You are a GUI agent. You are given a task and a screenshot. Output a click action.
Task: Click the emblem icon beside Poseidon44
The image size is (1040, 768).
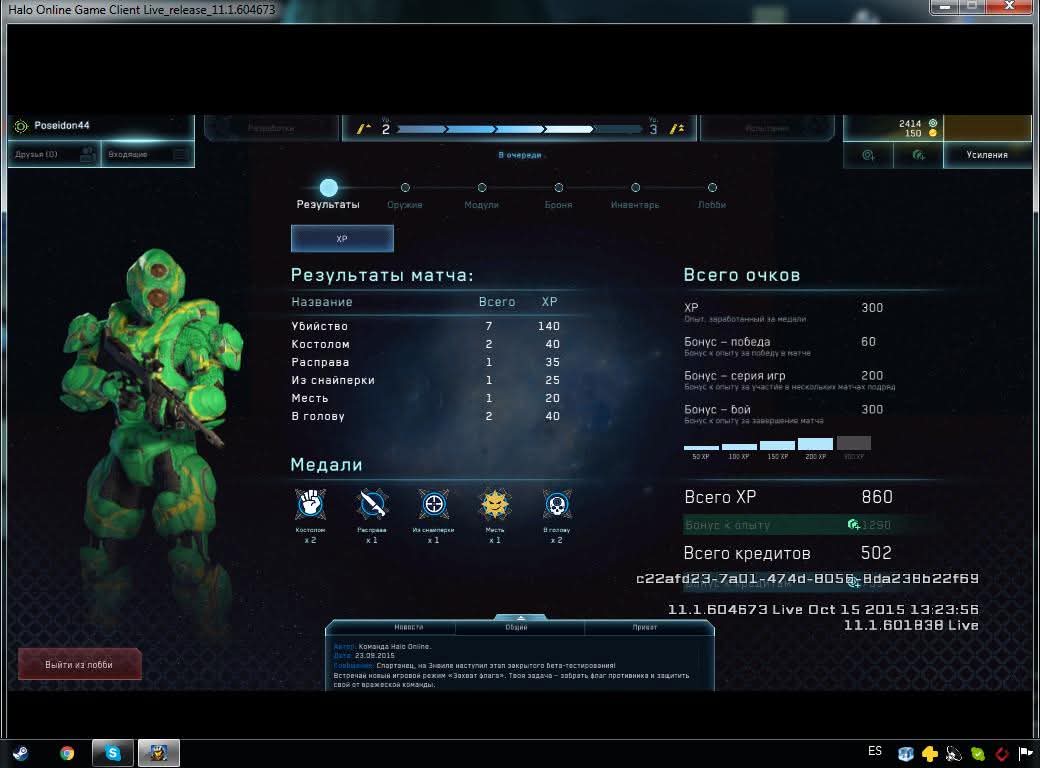pyautogui.click(x=21, y=126)
